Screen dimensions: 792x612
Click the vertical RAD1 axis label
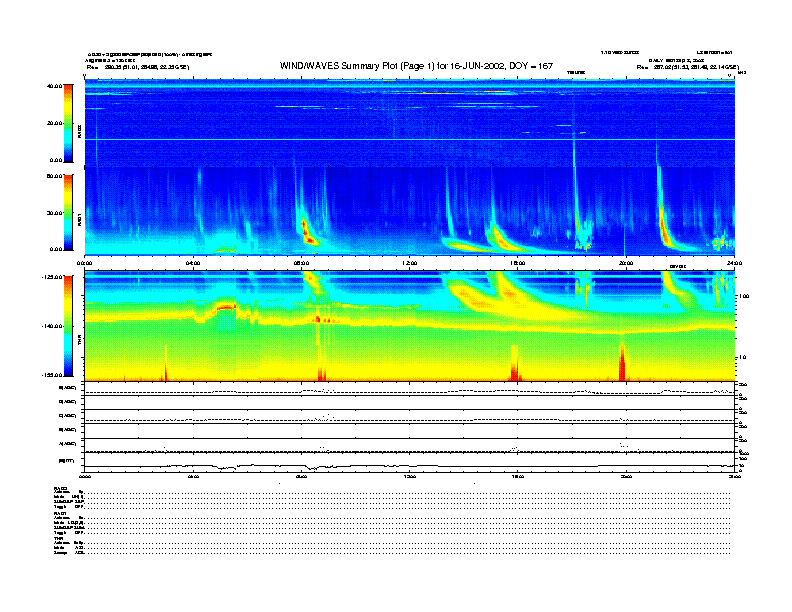pos(80,219)
